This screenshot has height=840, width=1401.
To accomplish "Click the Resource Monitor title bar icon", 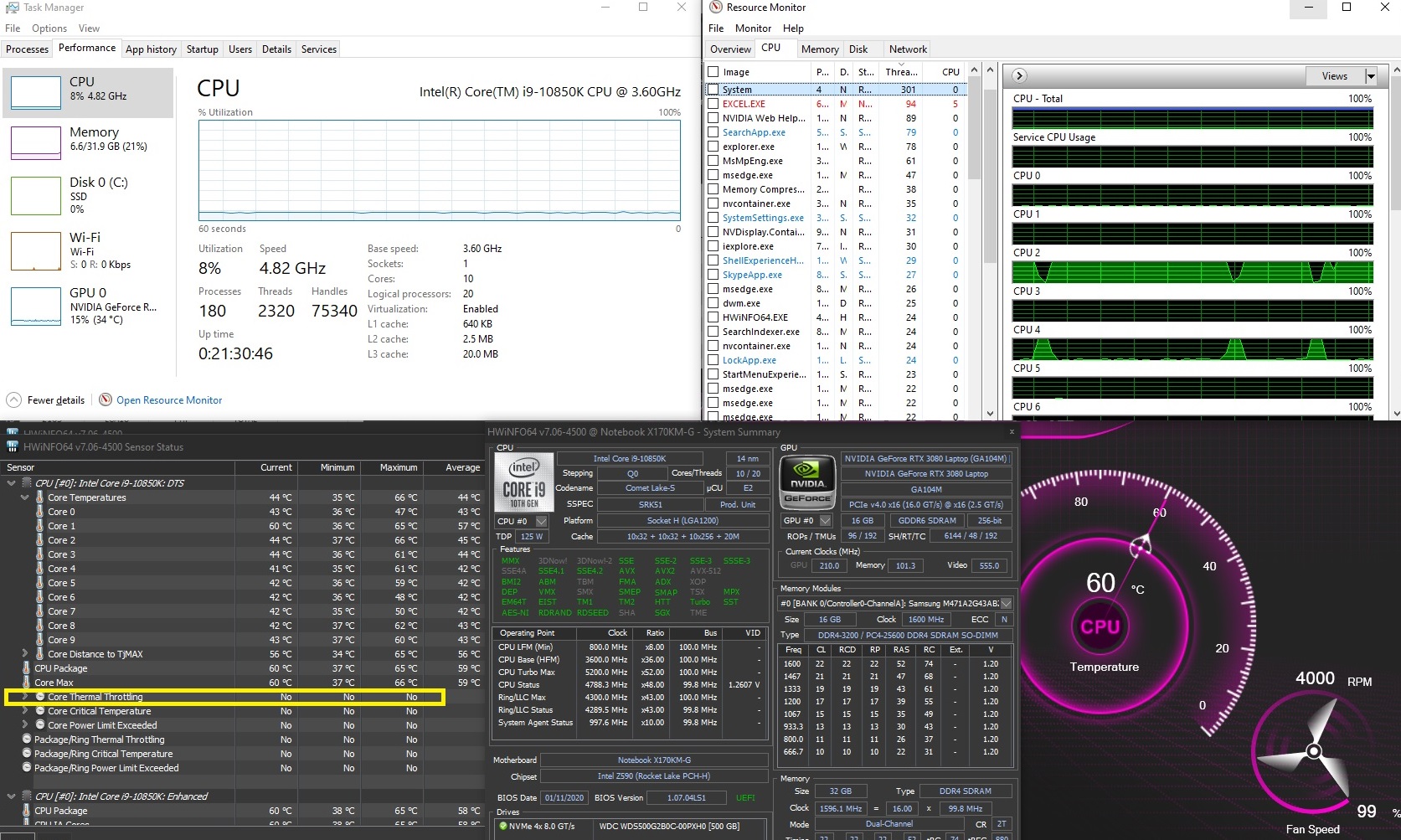I will [x=715, y=8].
